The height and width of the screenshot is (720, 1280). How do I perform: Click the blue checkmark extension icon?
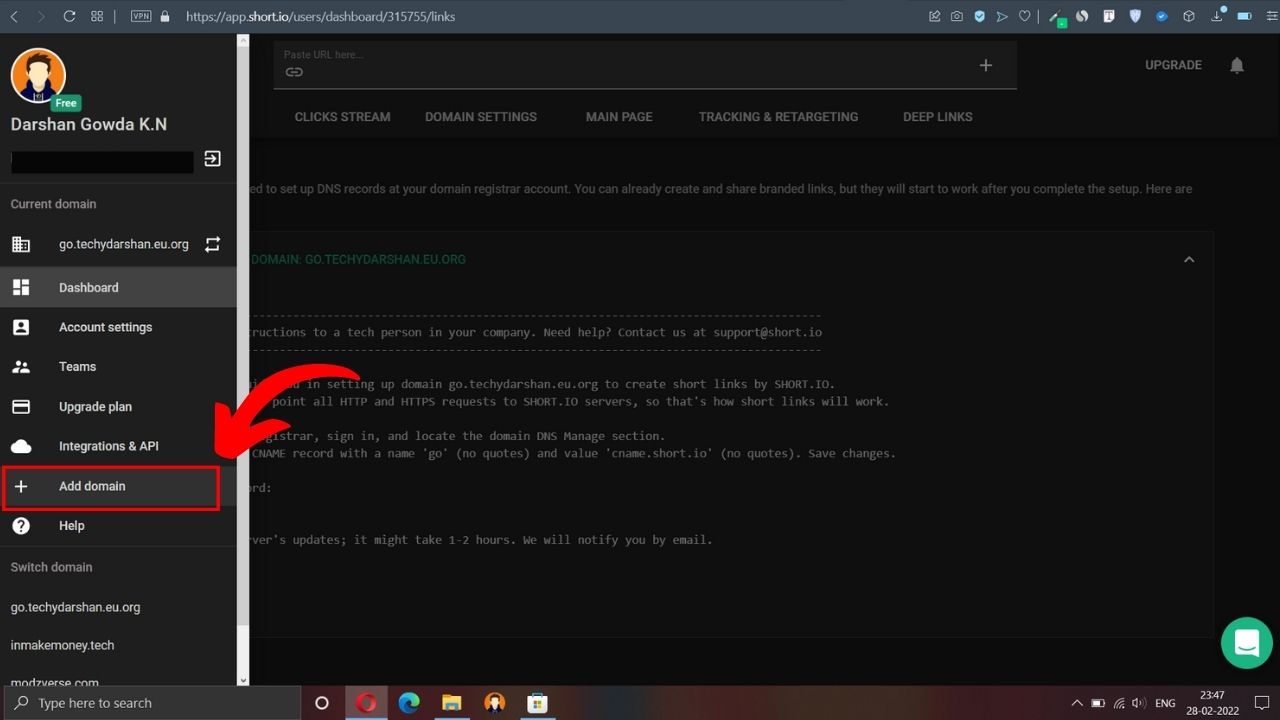(1162, 16)
